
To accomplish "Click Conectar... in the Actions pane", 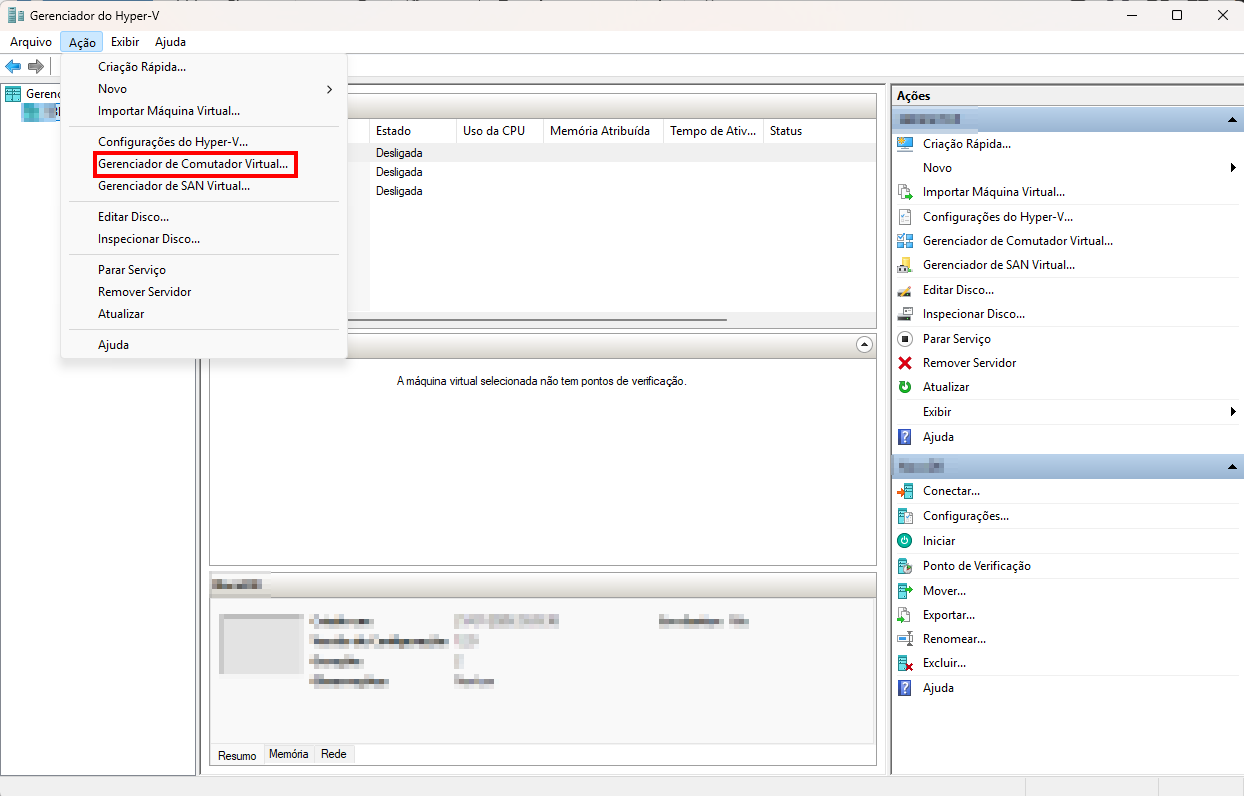I will [951, 491].
